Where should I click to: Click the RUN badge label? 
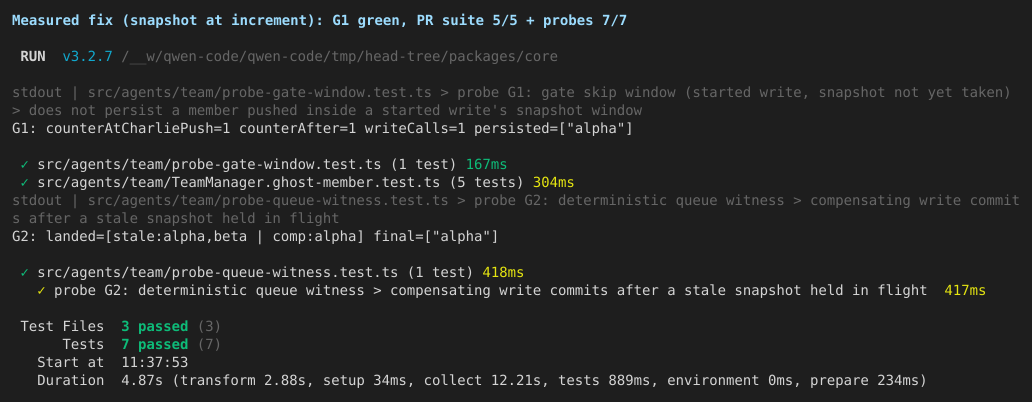pyautogui.click(x=33, y=57)
